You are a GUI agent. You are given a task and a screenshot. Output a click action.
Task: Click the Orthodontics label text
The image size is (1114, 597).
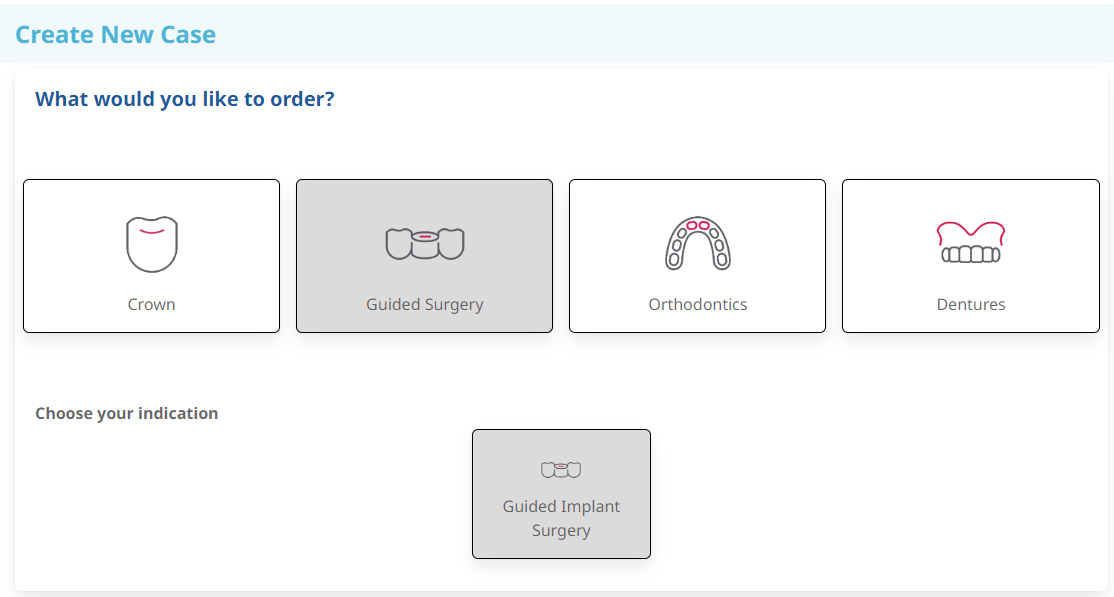[x=697, y=304]
